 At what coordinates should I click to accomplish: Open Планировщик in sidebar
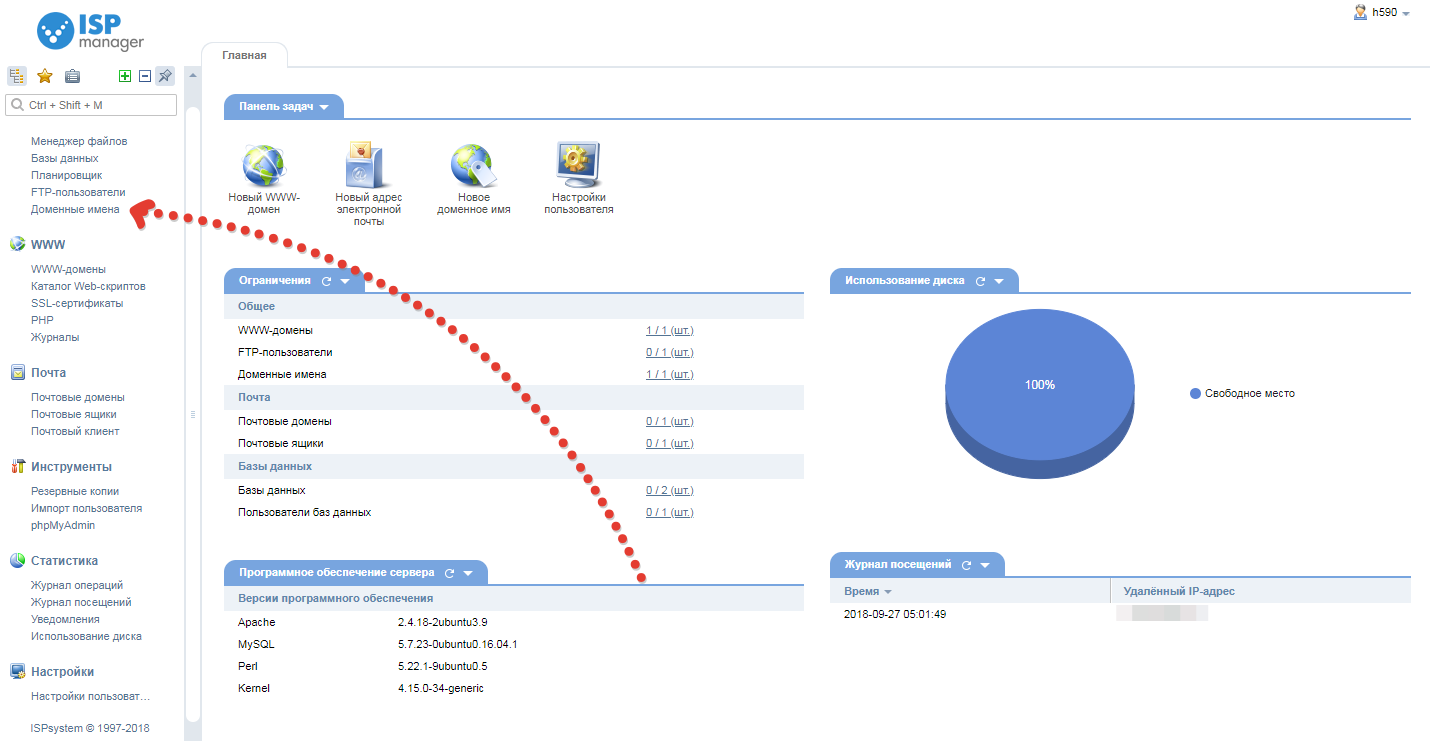pyautogui.click(x=66, y=175)
